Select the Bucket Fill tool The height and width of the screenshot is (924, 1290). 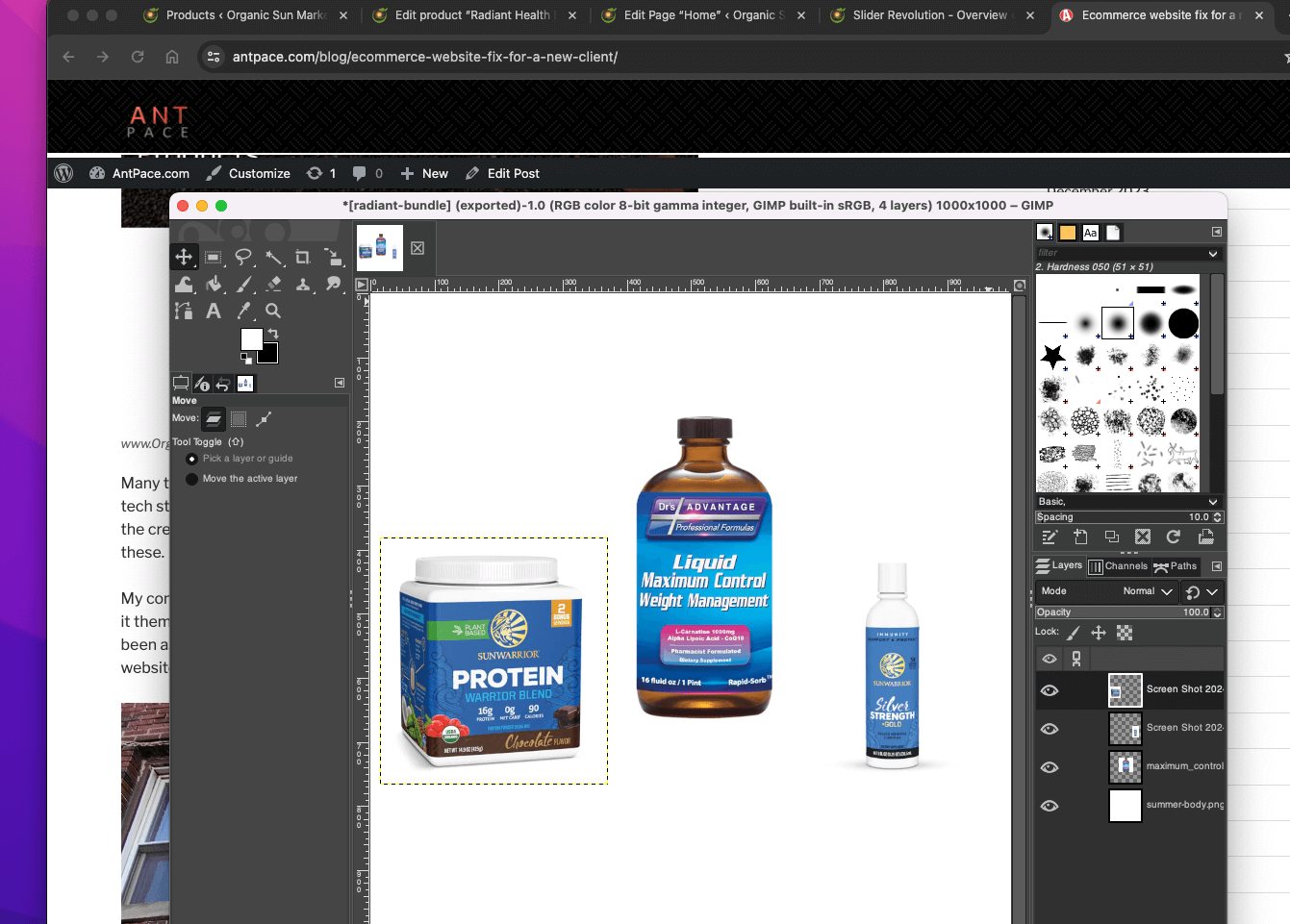coord(214,284)
